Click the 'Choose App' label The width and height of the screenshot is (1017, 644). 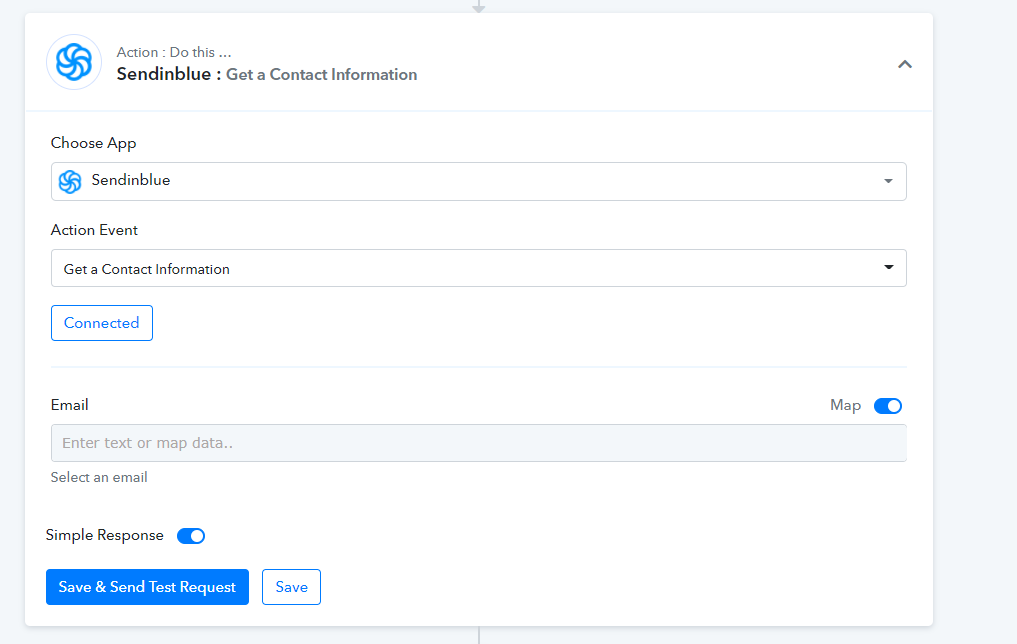pyautogui.click(x=93, y=143)
